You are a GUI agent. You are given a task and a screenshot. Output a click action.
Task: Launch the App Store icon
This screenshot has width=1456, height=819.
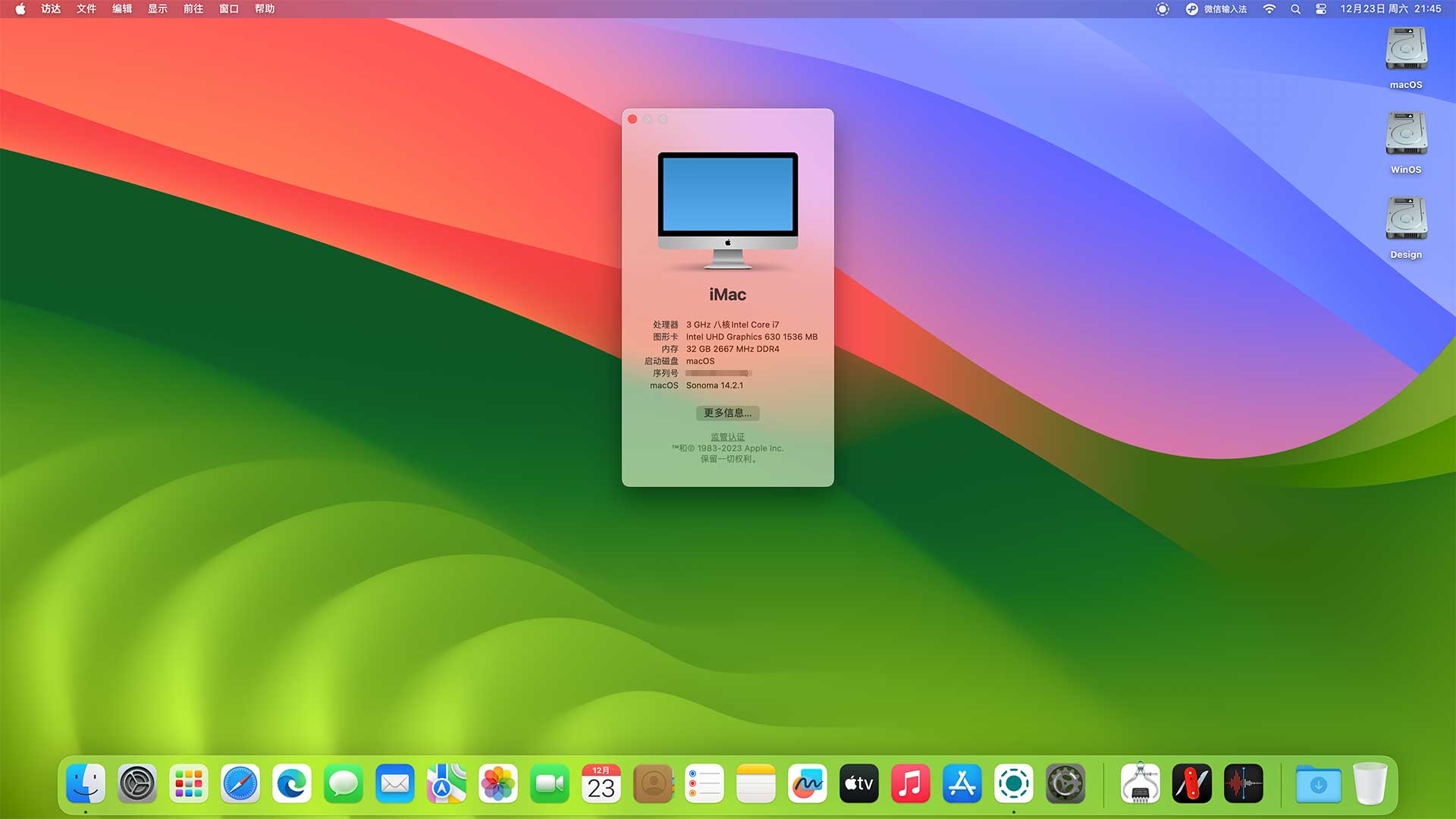coord(962,783)
